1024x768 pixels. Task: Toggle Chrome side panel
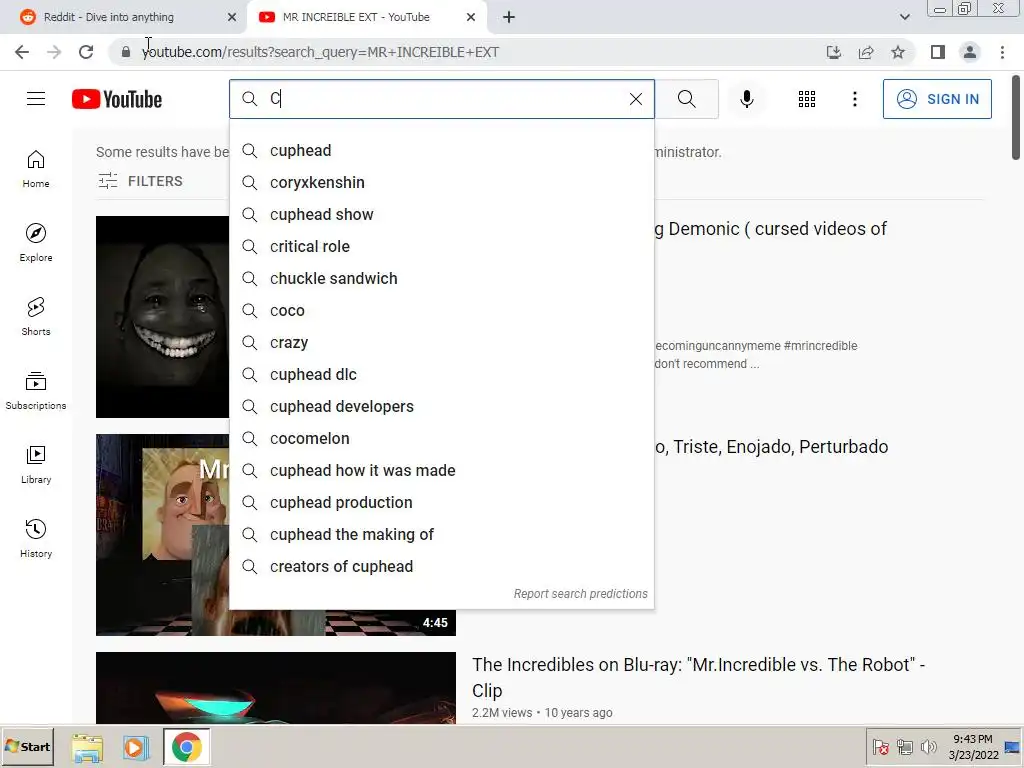(x=938, y=52)
